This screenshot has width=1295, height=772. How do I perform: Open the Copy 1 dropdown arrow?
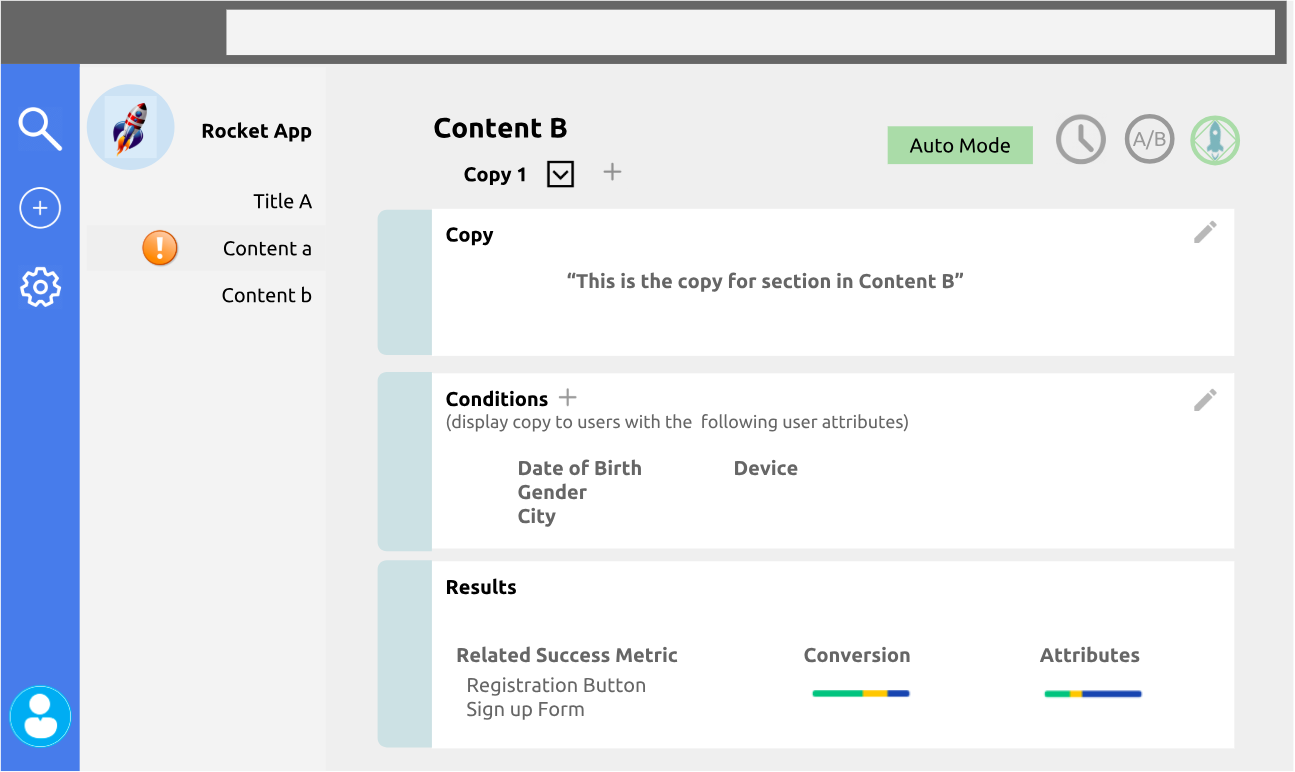[561, 174]
